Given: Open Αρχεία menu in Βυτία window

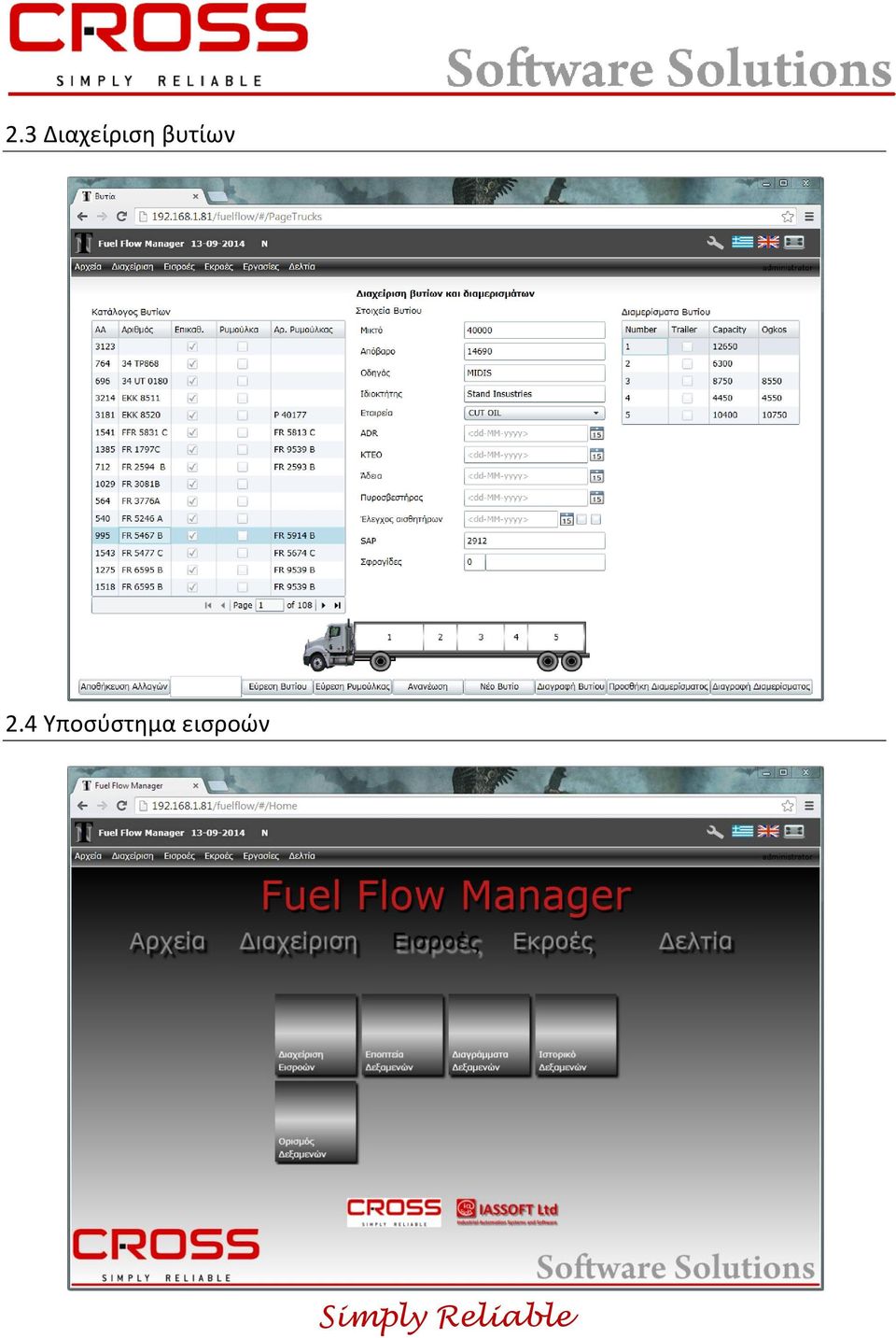Looking at the screenshot, I should tap(88, 267).
